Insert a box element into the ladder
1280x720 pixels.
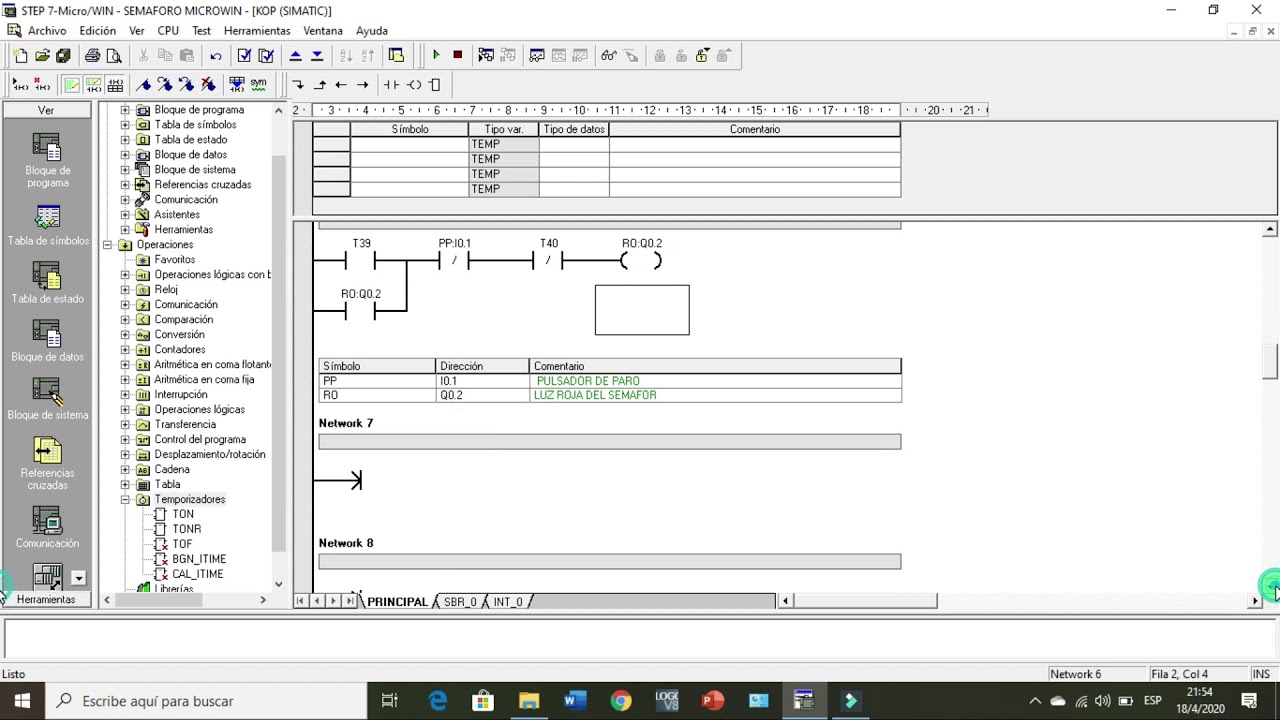point(435,85)
